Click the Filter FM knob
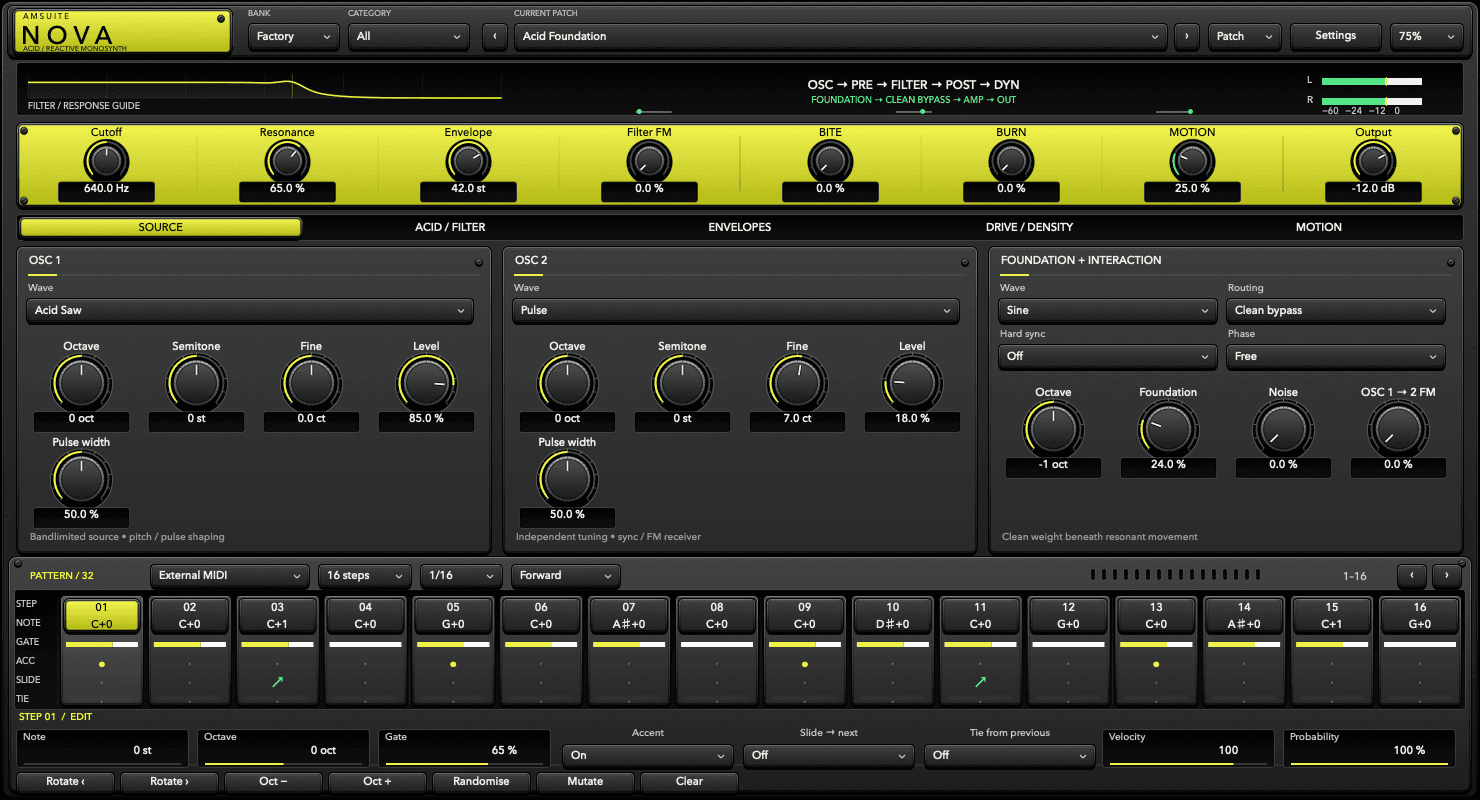The height and width of the screenshot is (800, 1480). (x=649, y=160)
